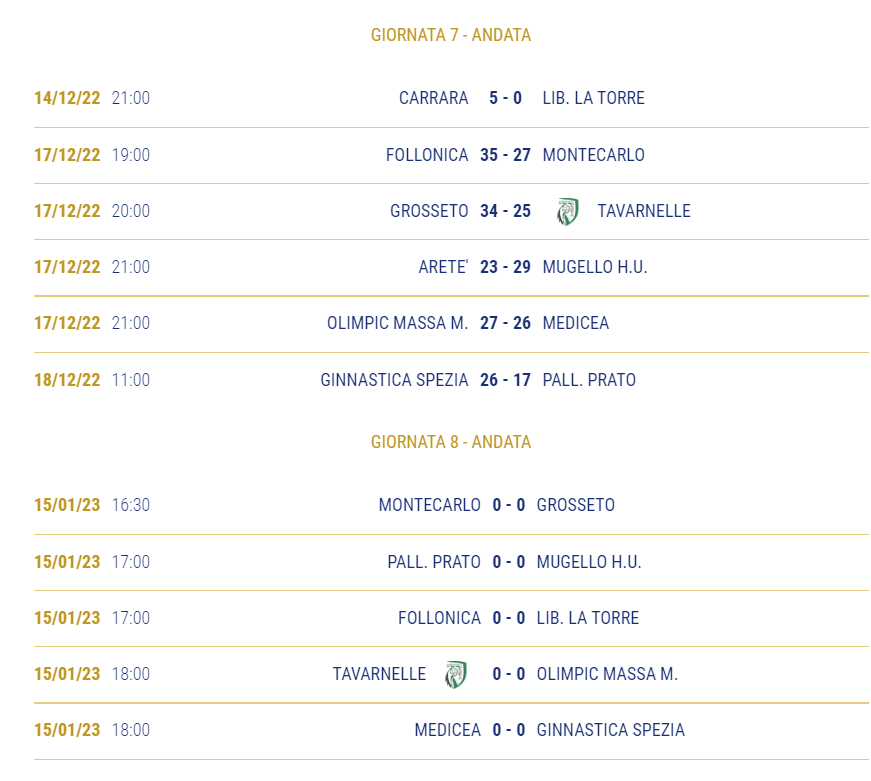Screen dimensions: 871x781
Task: Open the Giornata 7 - Andata heading
Action: pos(451,35)
